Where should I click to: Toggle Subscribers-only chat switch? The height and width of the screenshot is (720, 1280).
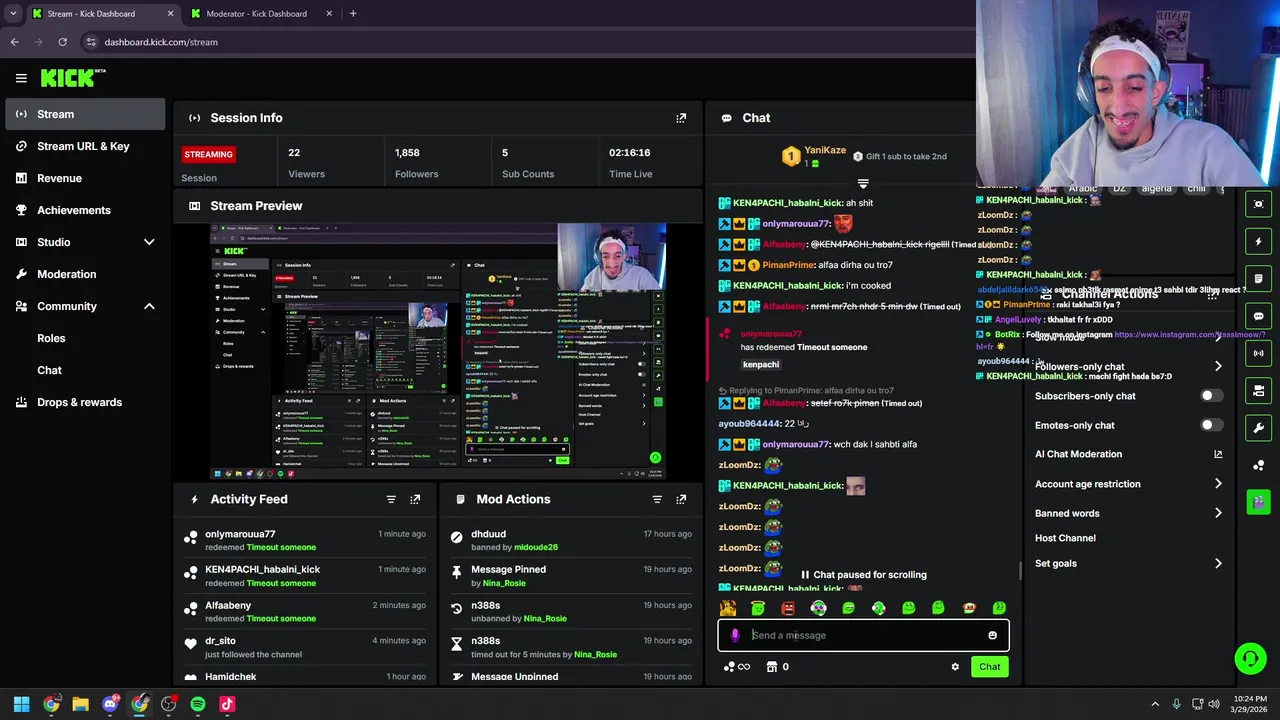tap(1210, 396)
